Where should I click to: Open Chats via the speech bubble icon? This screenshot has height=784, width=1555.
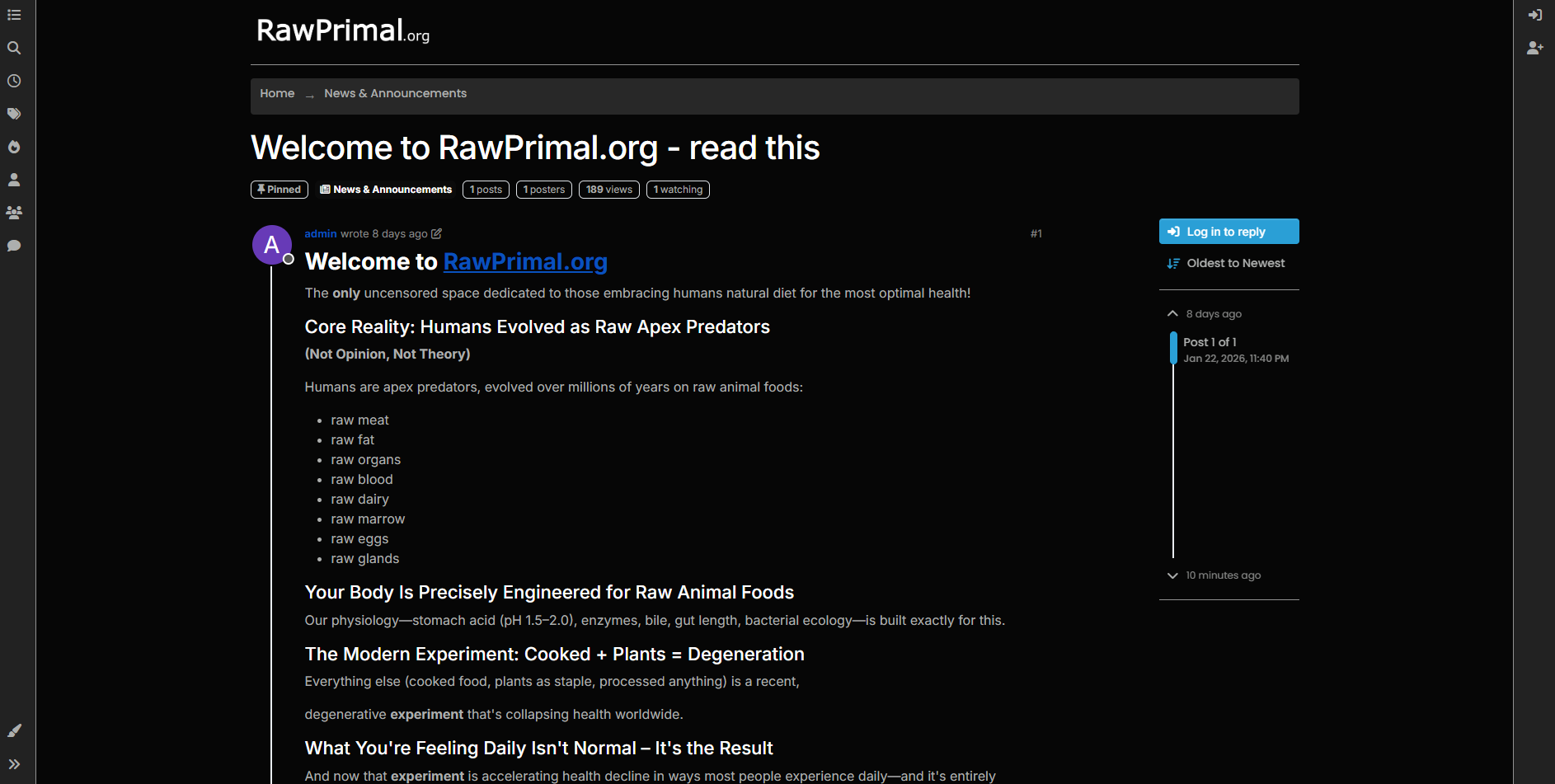[x=14, y=246]
